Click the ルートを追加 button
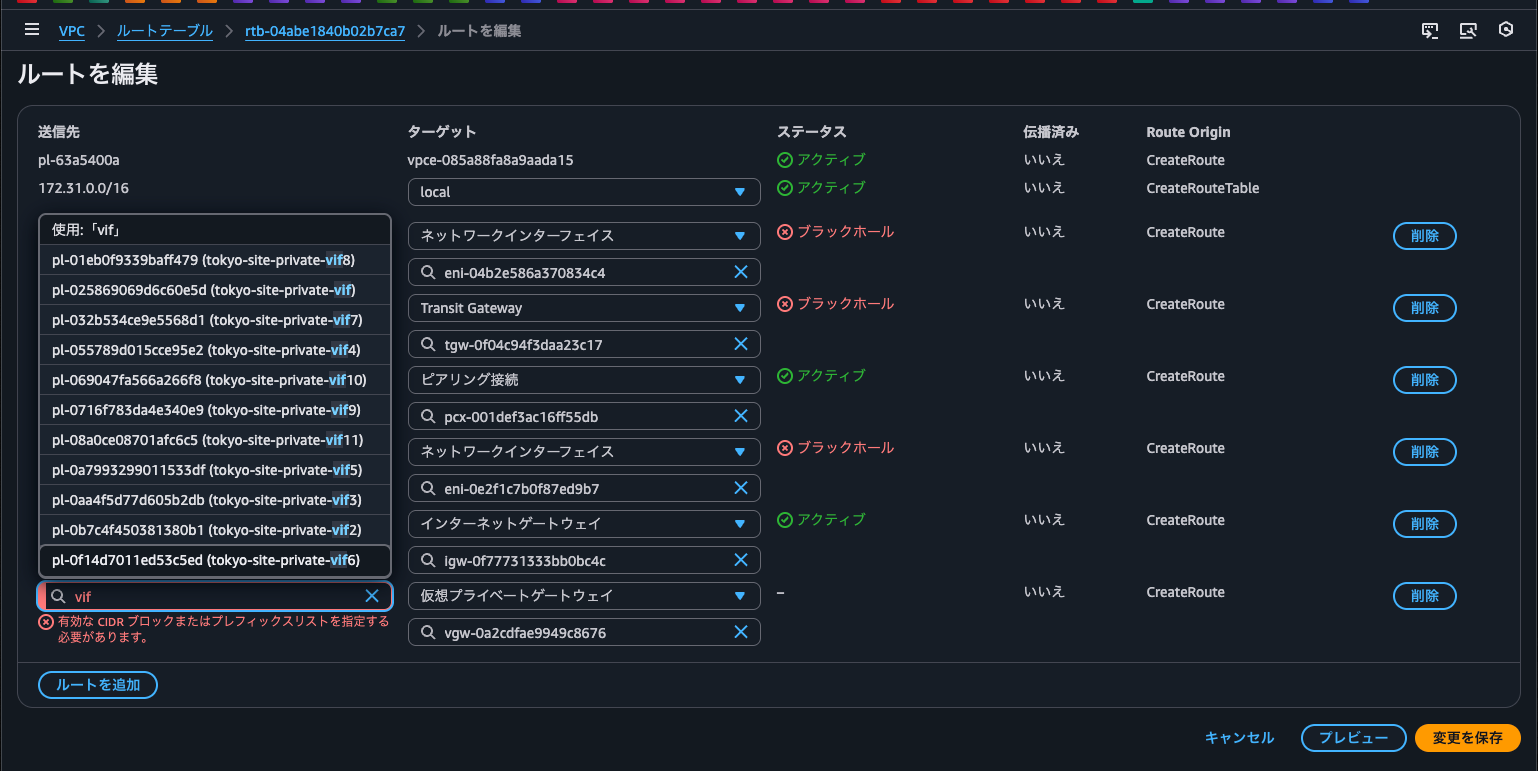Image resolution: width=1538 pixels, height=771 pixels. click(97, 684)
